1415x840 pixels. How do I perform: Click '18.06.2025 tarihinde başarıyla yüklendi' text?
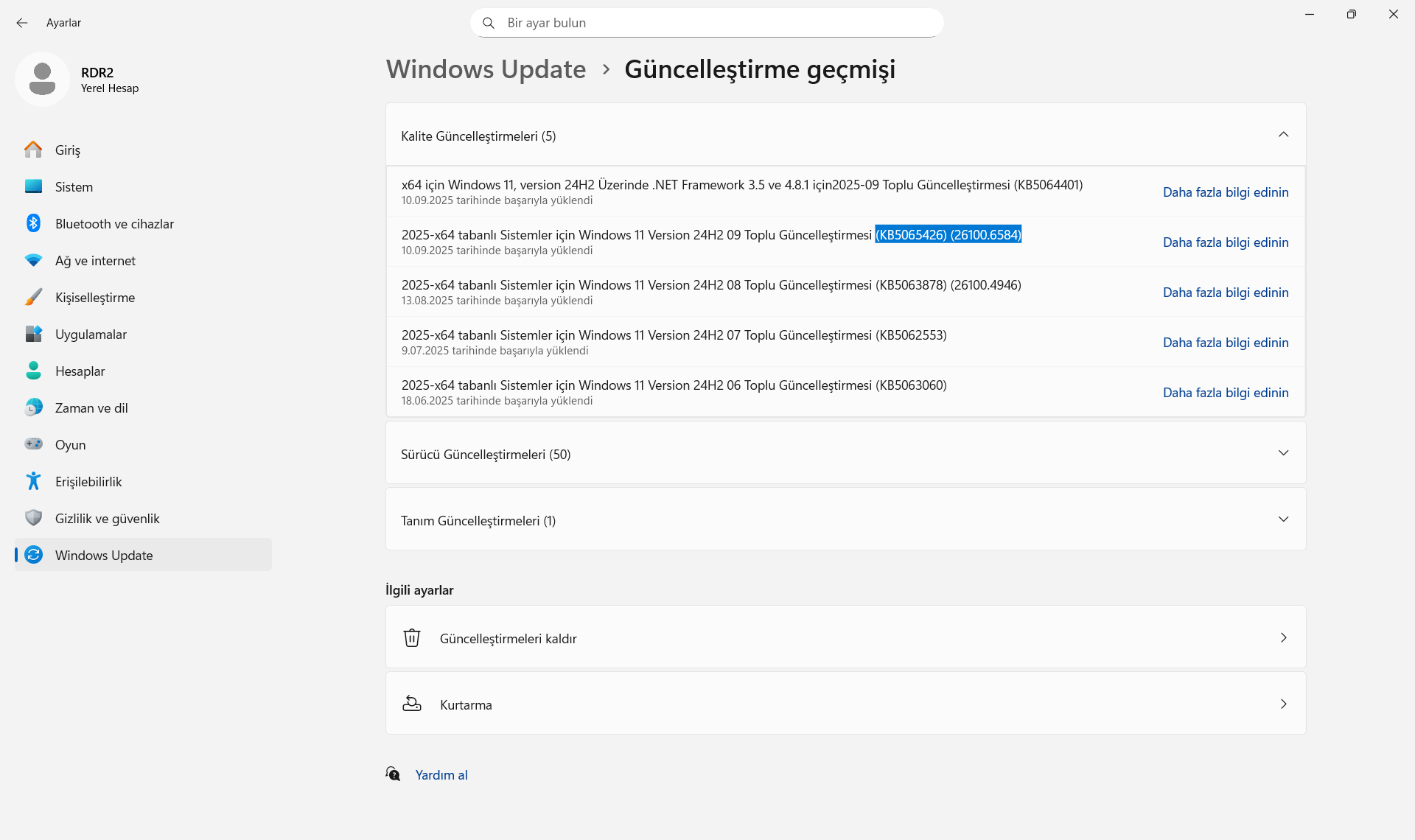point(497,401)
